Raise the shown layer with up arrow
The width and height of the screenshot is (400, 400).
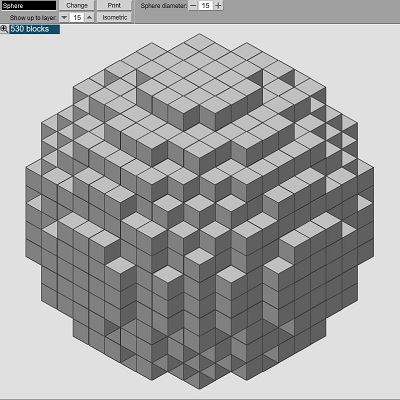[89, 17]
